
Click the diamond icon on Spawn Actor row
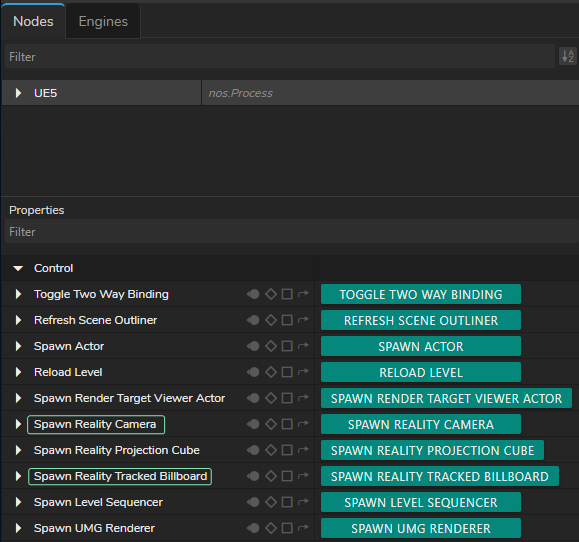[x=271, y=346]
